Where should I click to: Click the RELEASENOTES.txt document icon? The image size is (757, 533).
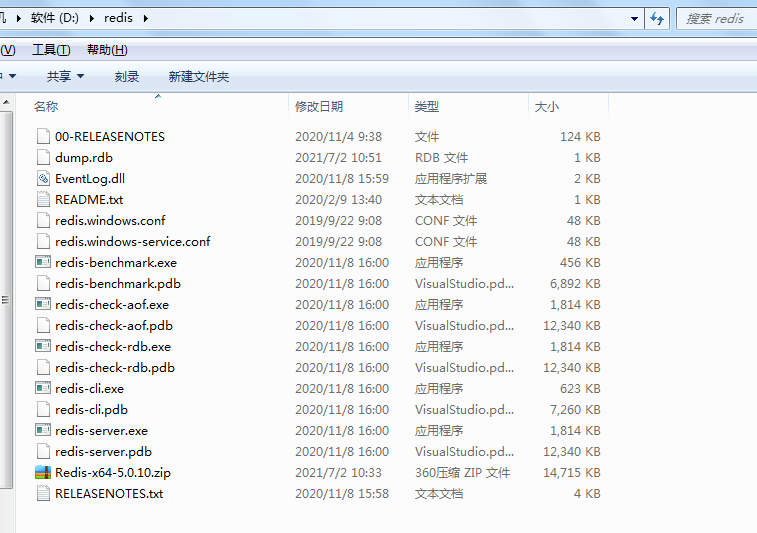click(x=43, y=493)
